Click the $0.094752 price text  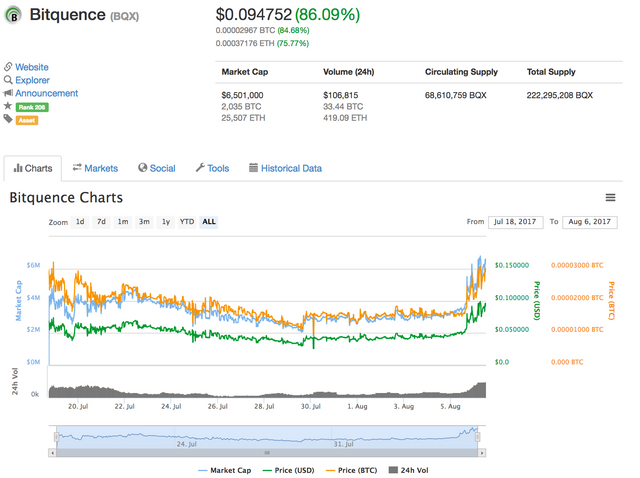click(253, 15)
